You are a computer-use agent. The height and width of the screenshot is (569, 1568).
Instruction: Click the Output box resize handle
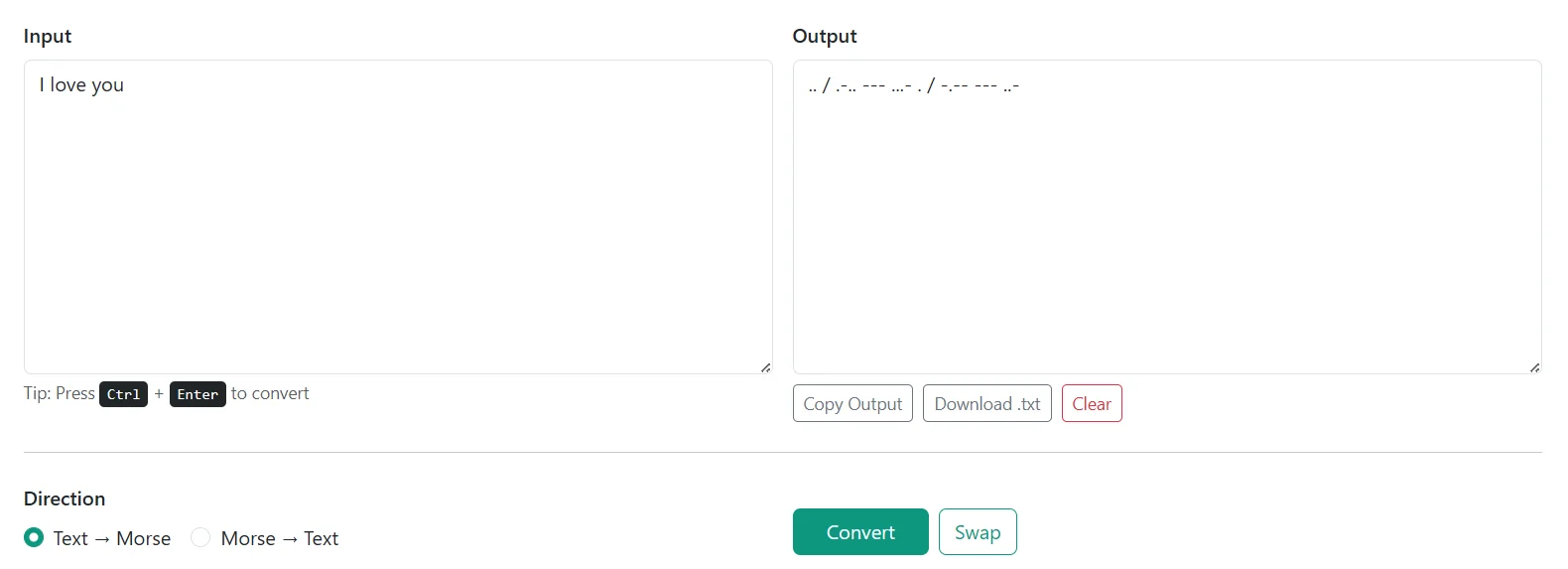[1534, 367]
